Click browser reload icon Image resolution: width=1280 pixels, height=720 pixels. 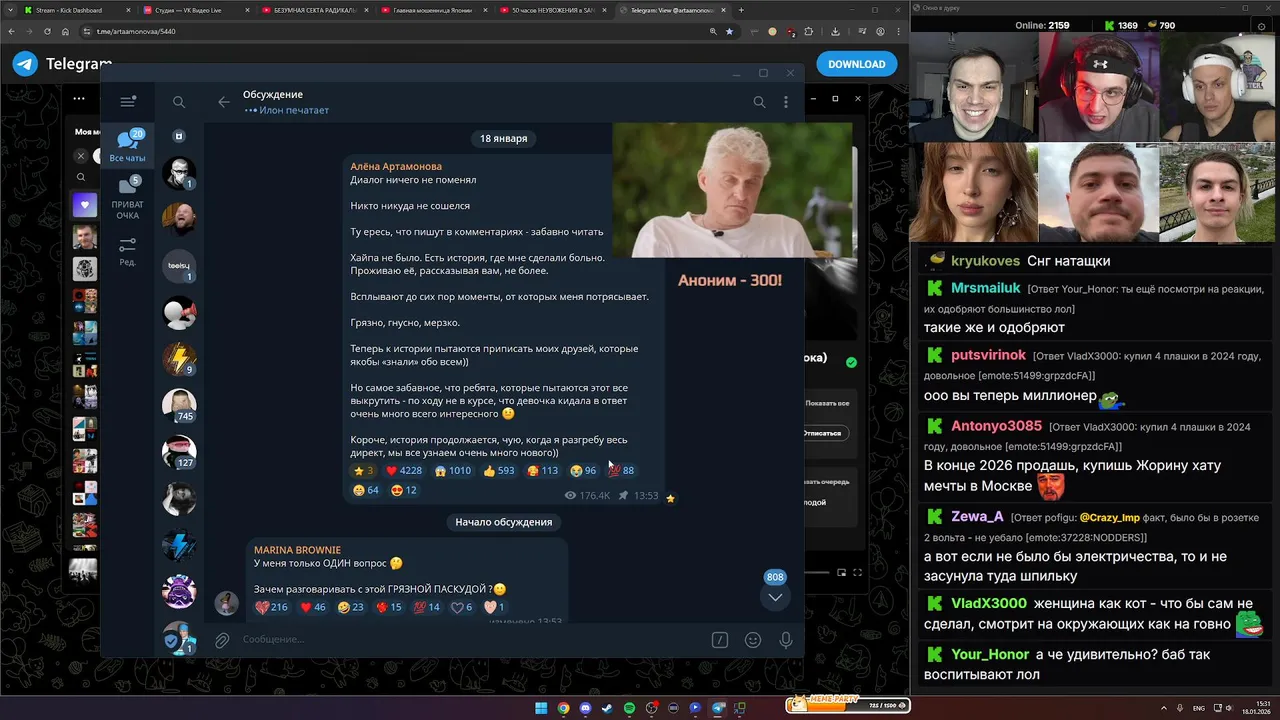point(46,31)
